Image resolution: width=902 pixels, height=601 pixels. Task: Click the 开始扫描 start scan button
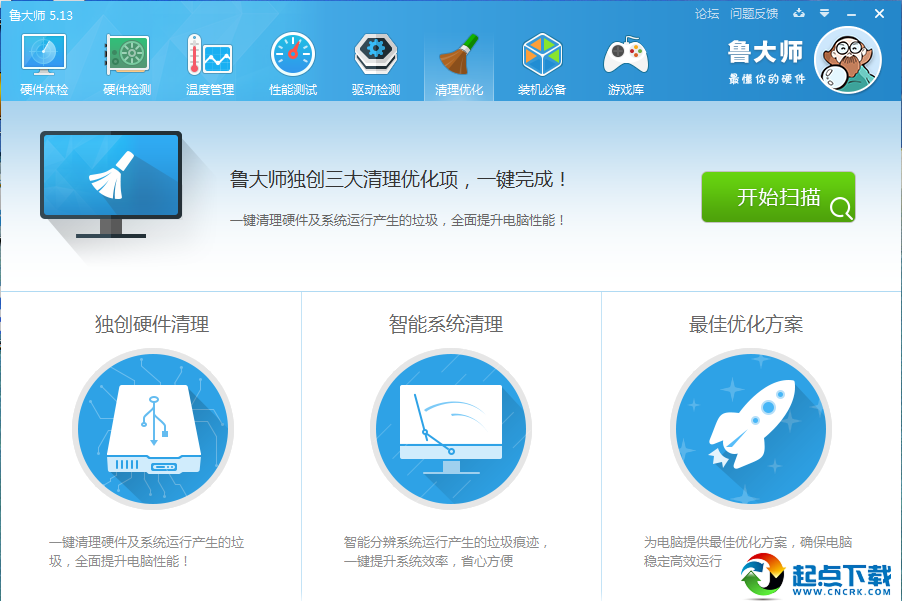click(778, 197)
